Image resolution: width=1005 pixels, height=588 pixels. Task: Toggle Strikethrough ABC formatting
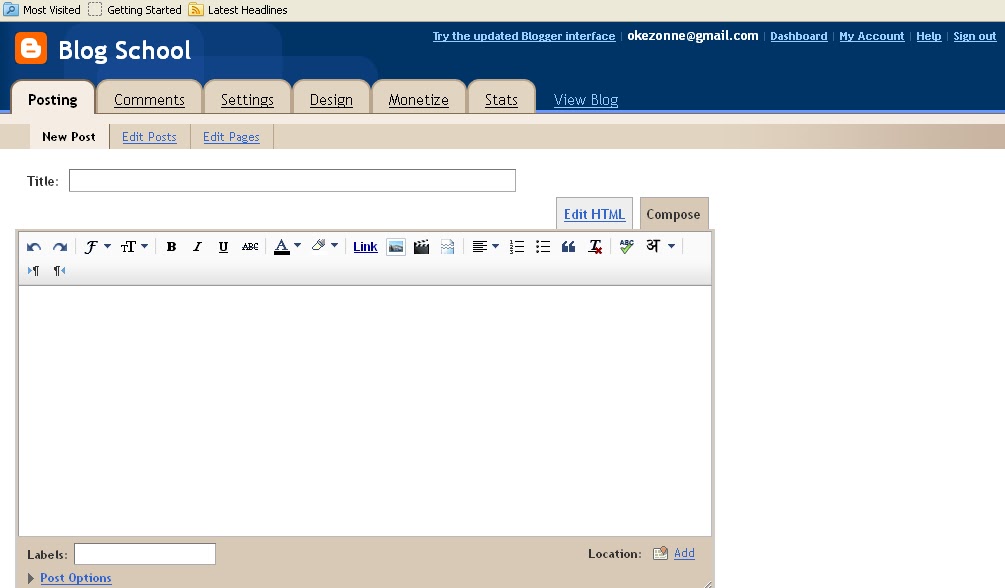(250, 246)
